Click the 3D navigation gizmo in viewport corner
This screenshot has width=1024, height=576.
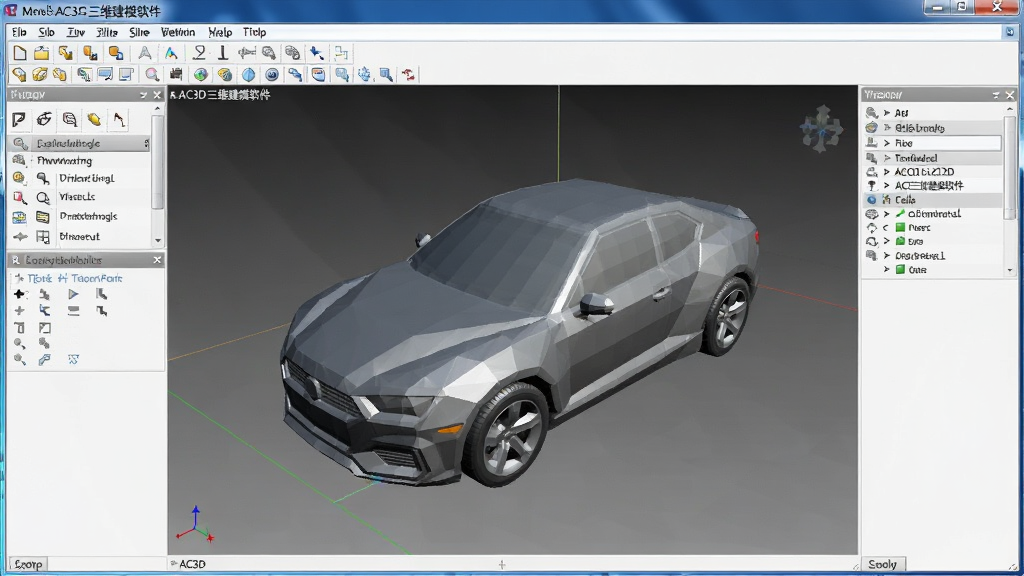[821, 129]
